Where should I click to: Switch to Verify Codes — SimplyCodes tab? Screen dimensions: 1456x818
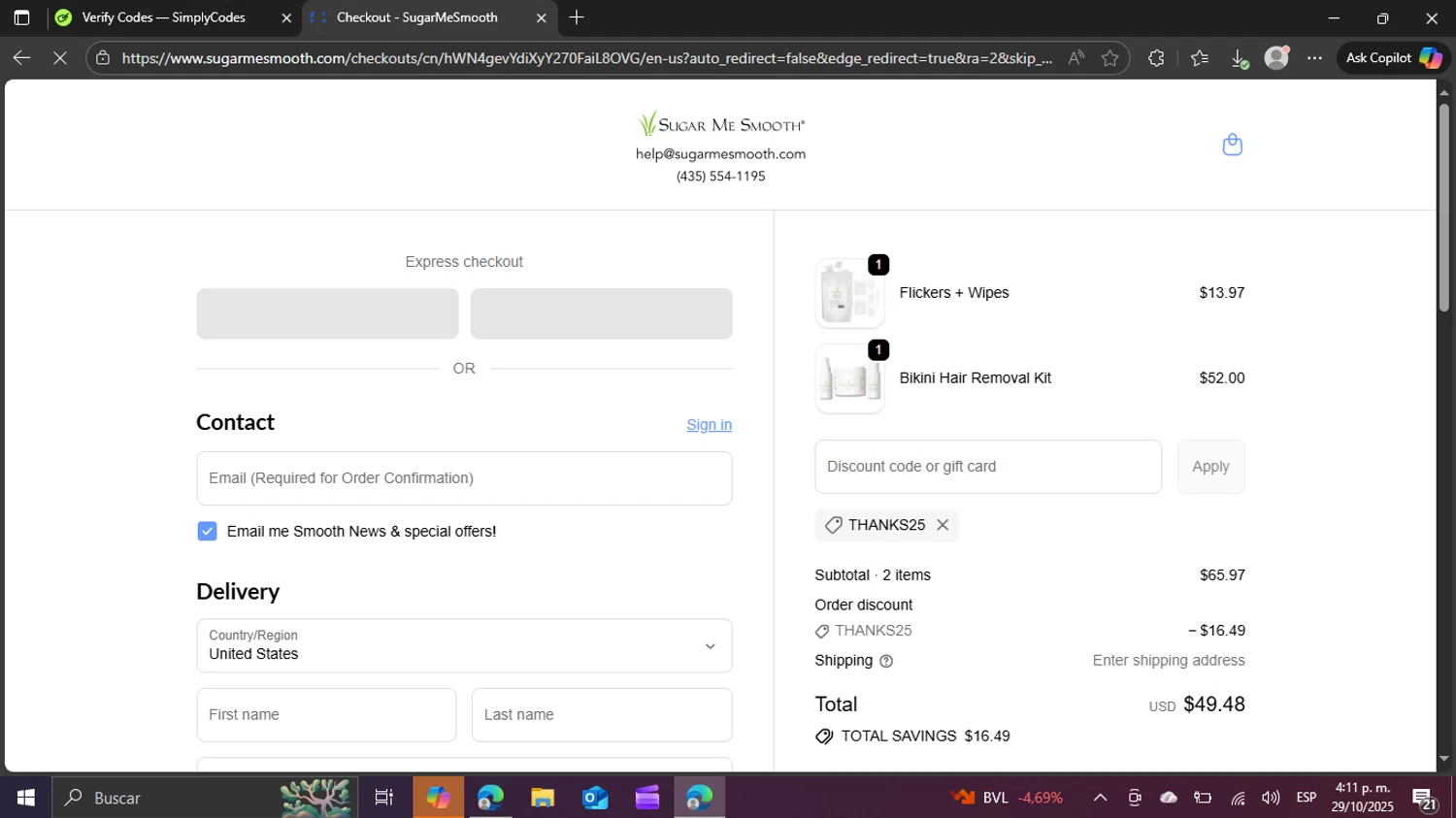[x=164, y=17]
